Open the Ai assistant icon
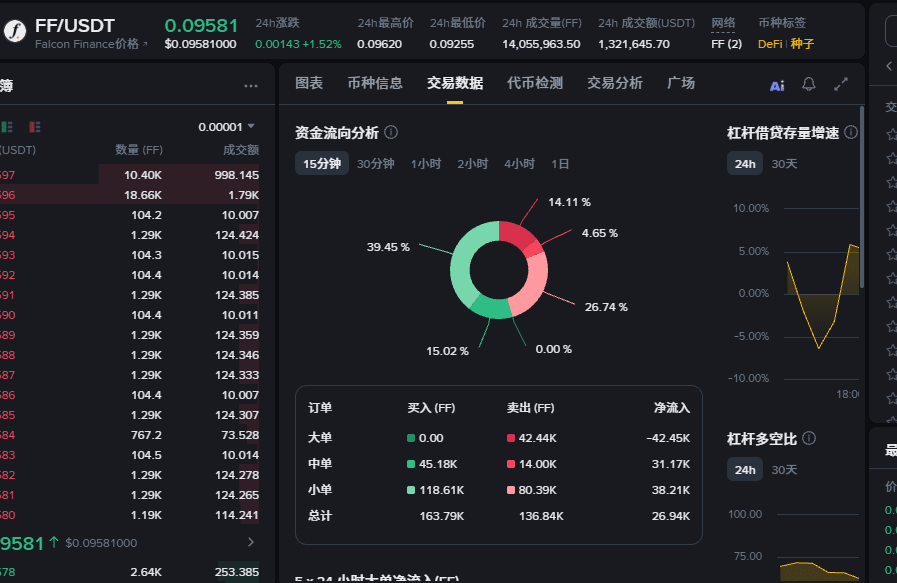 tap(777, 86)
